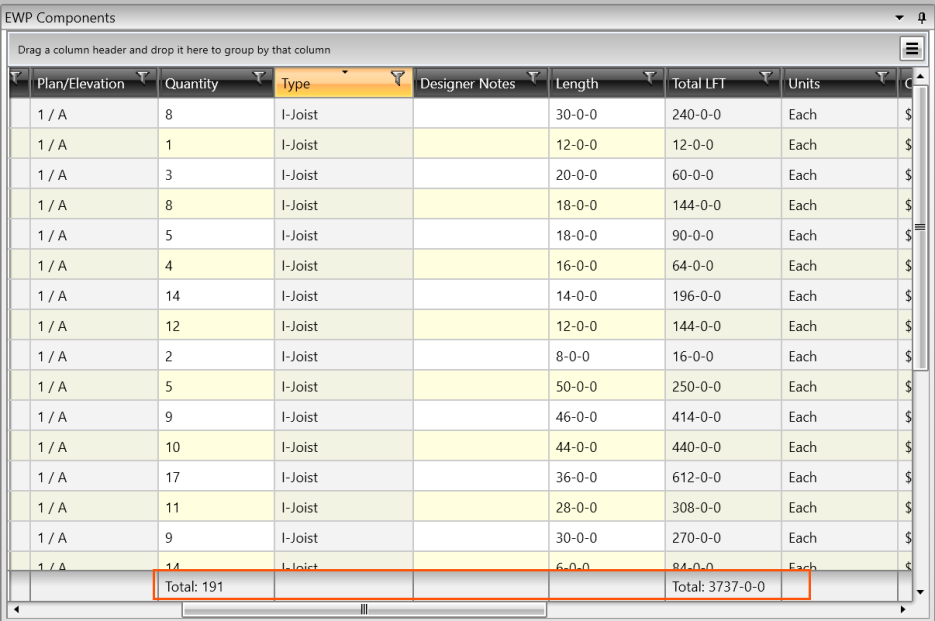Select Length cell 50-0-0
This screenshot has height=621, width=935.
pos(607,387)
